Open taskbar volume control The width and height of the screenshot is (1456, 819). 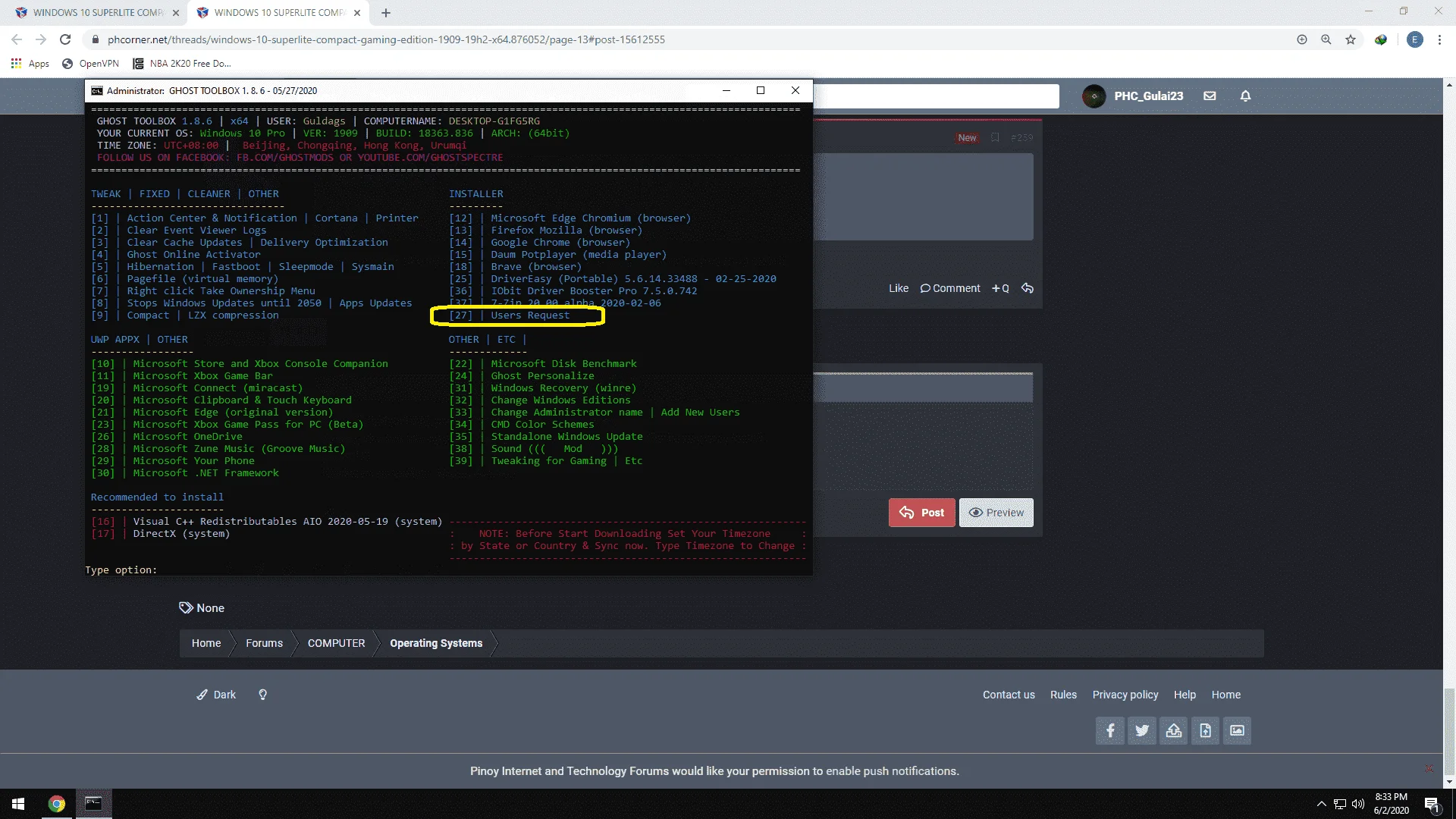1358,804
